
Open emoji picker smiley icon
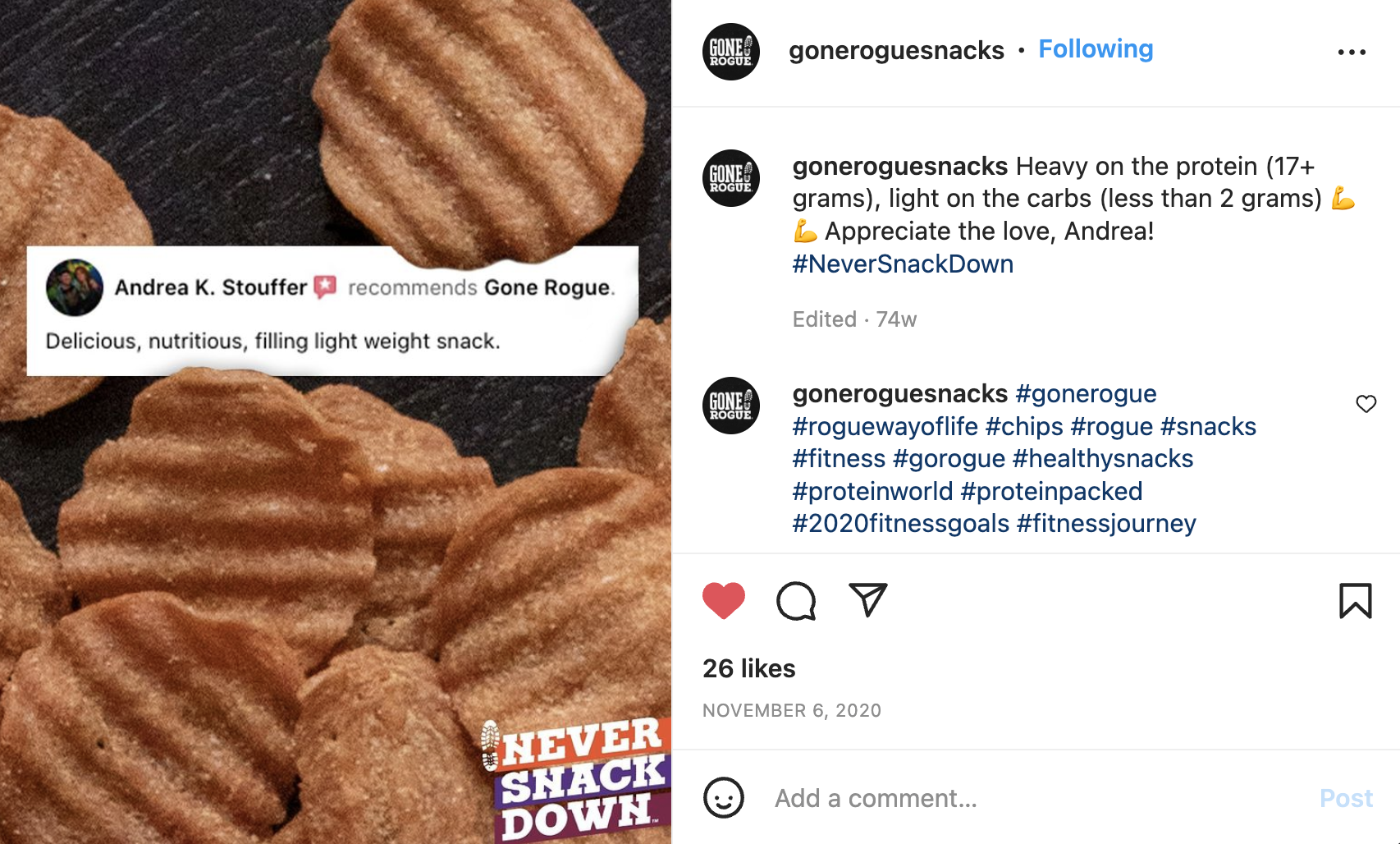coord(723,797)
